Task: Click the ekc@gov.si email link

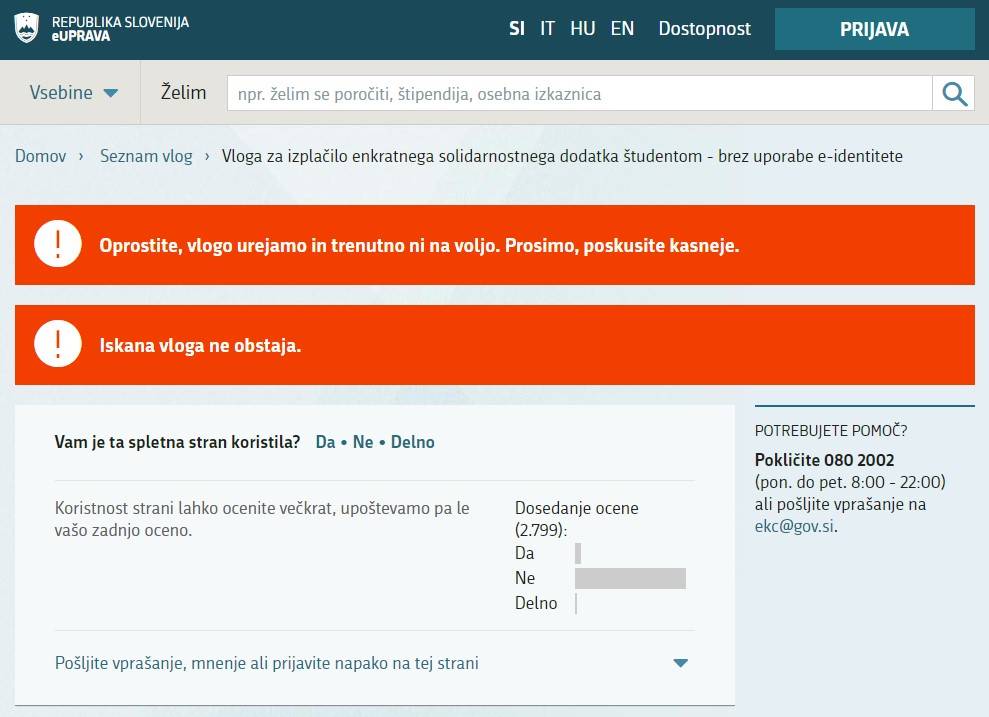Action: [x=794, y=526]
